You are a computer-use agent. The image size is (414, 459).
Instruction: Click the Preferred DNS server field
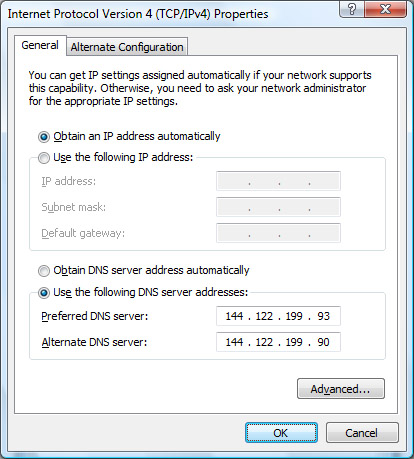[x=278, y=316]
